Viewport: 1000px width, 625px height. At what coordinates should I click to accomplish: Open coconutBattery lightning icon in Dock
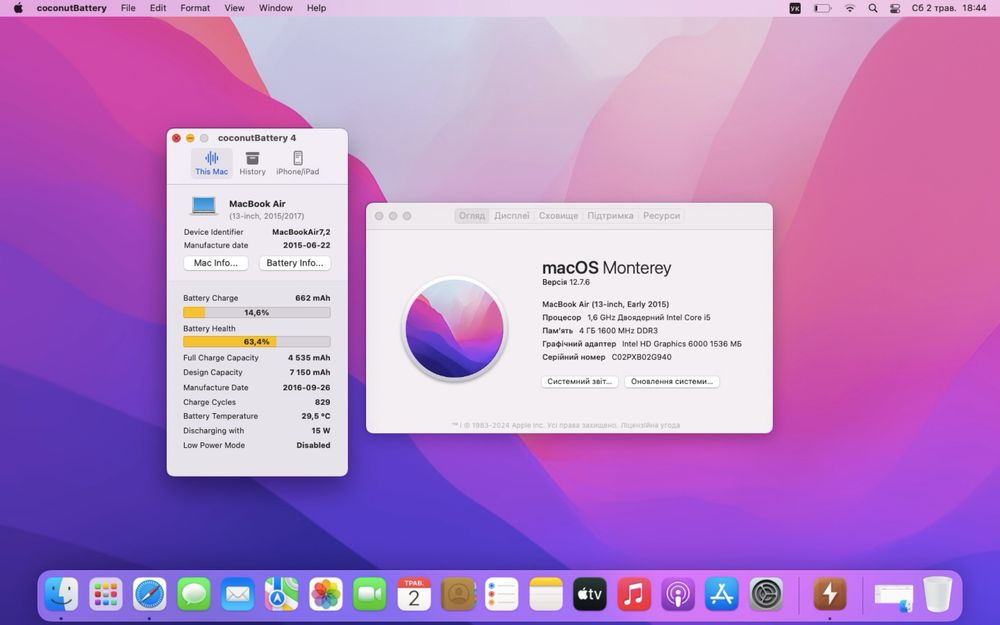pos(829,594)
